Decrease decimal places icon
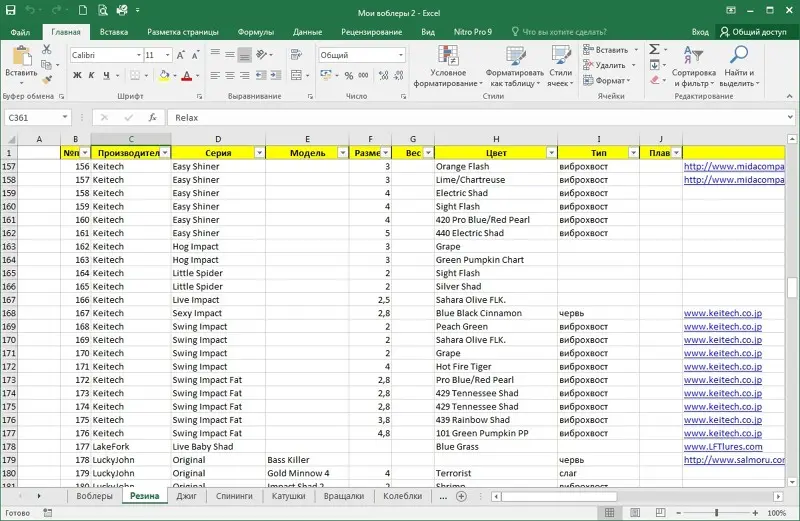The height and width of the screenshot is (521, 800). click(399, 76)
